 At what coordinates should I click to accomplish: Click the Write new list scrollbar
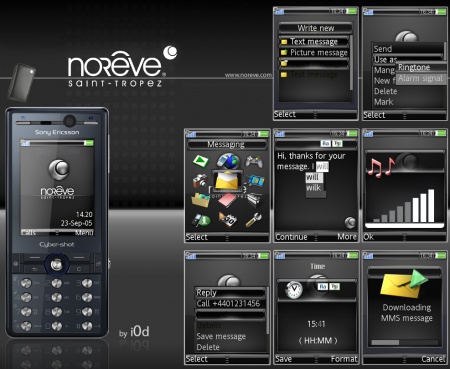point(351,62)
